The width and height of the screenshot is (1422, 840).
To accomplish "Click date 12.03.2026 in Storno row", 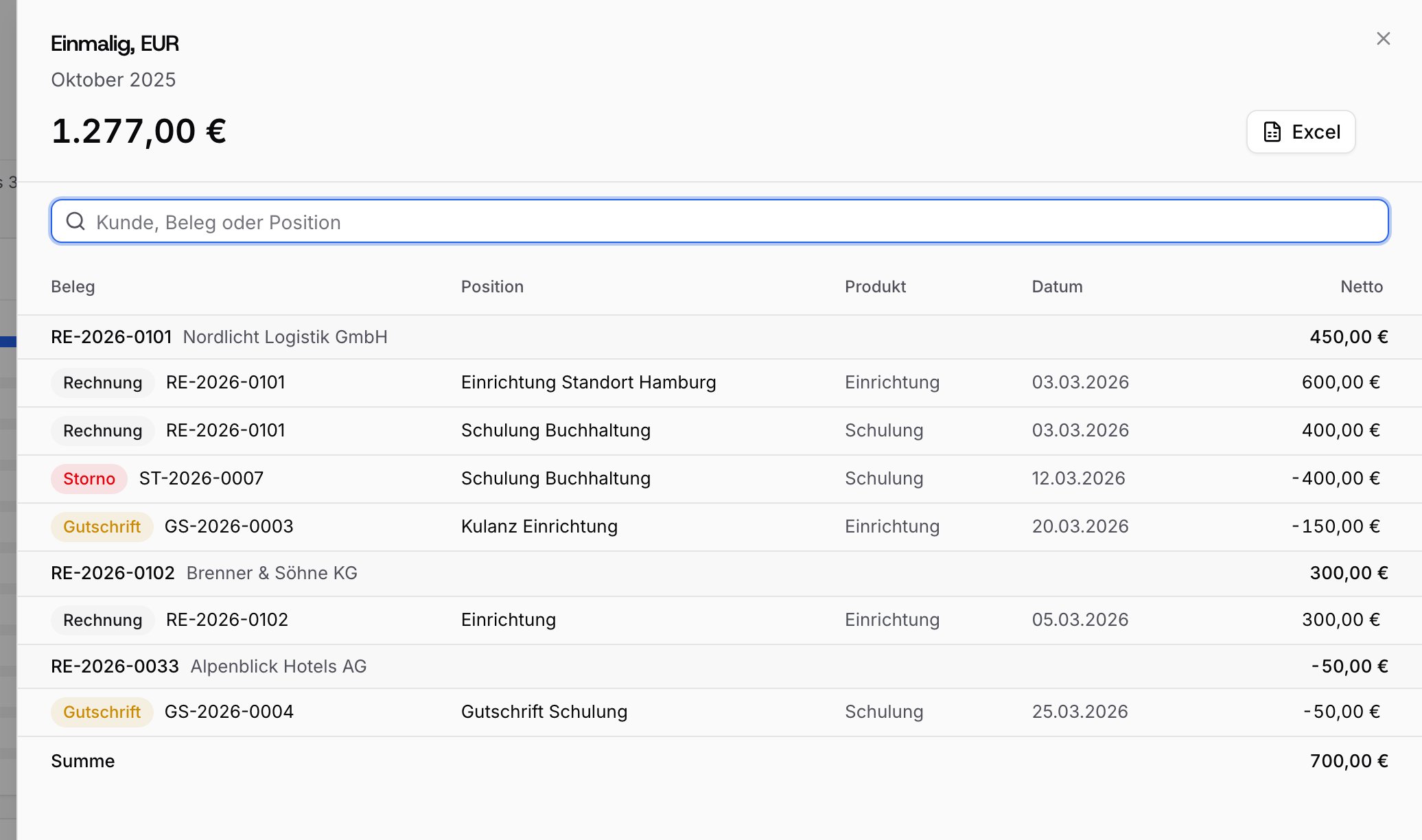I will point(1078,478).
